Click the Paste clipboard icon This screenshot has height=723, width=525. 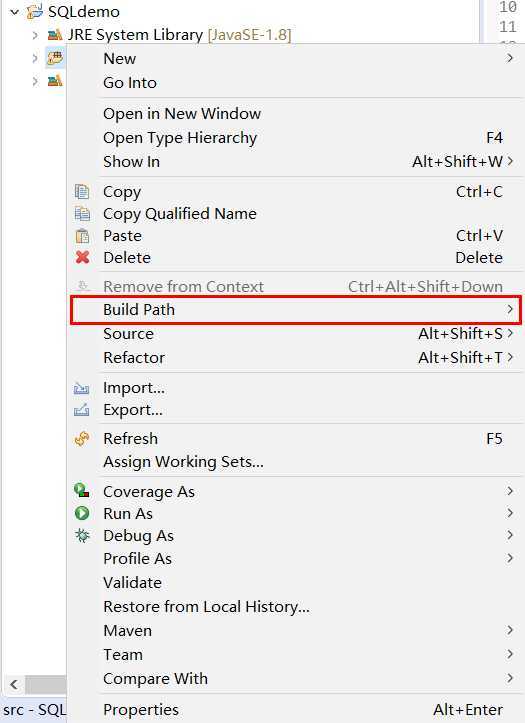82,236
